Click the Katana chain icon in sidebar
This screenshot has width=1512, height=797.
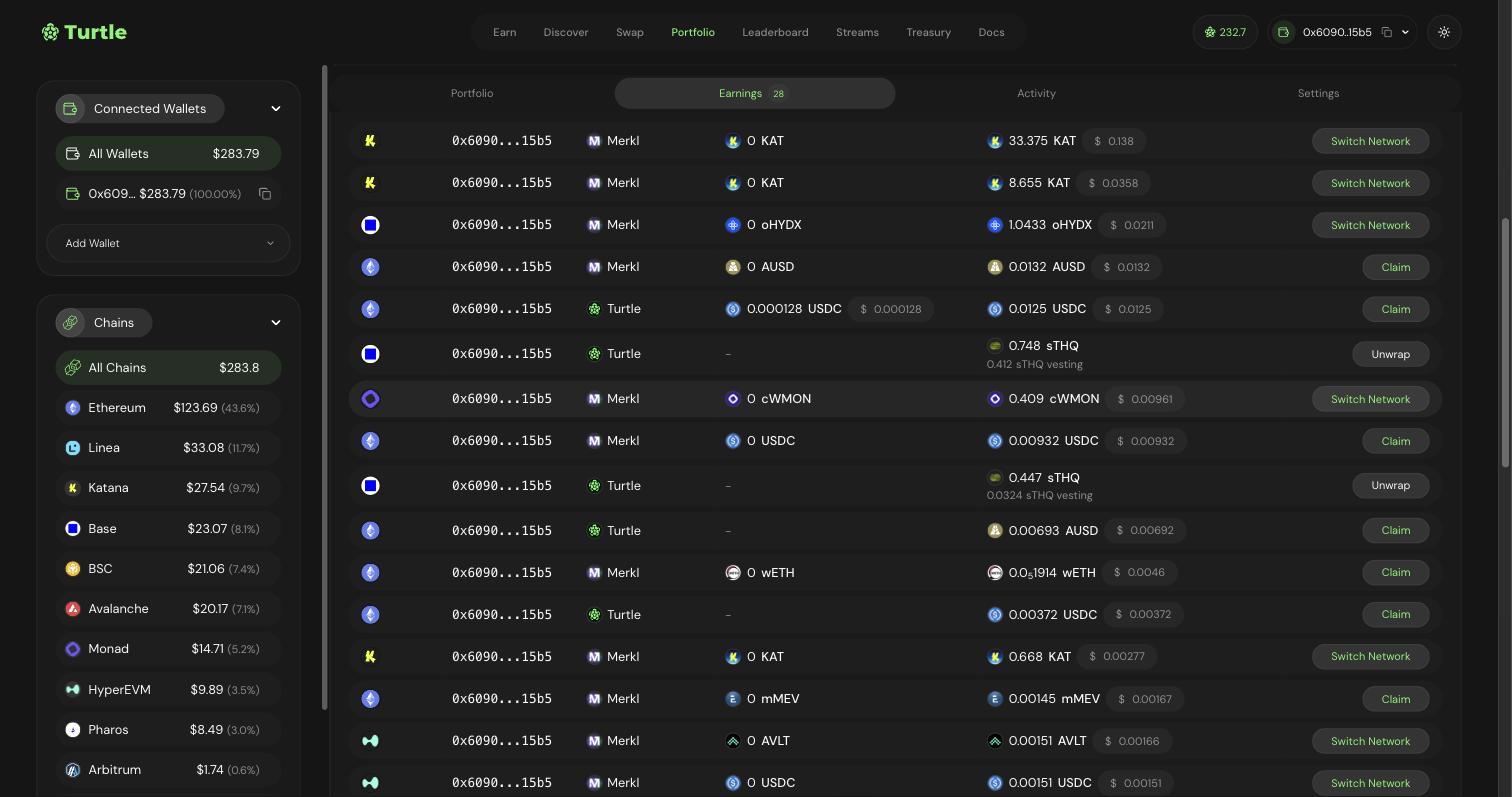pos(72,488)
